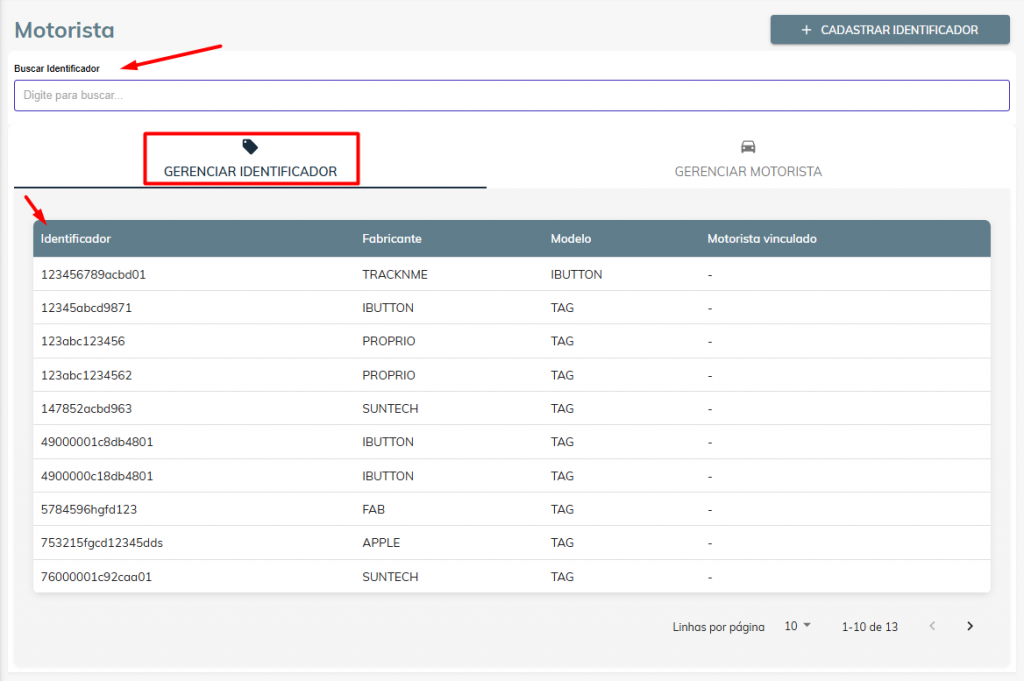Open the Linhas por página dropdown

tap(797, 626)
